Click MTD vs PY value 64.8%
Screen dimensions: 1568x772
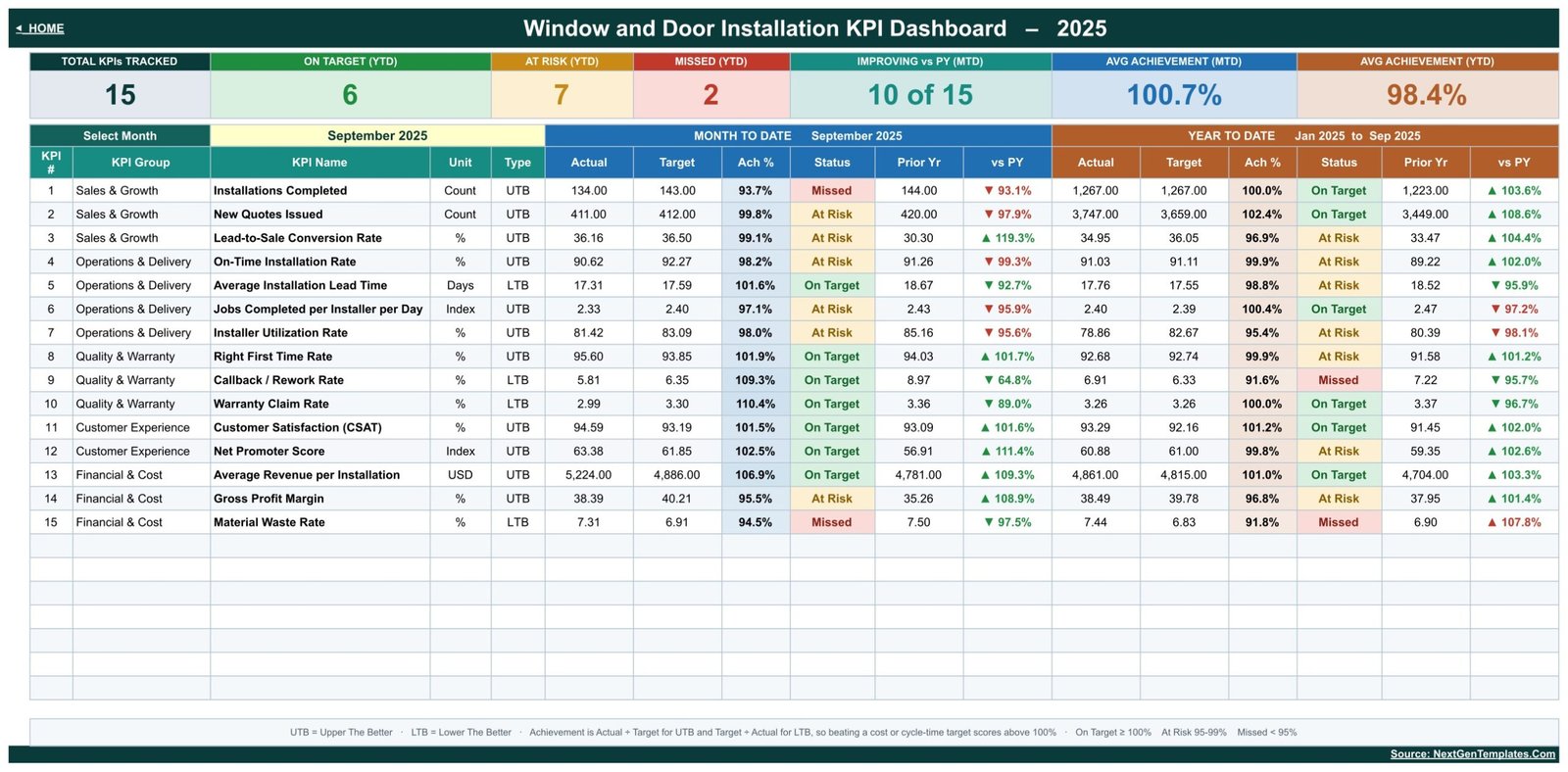point(1007,380)
